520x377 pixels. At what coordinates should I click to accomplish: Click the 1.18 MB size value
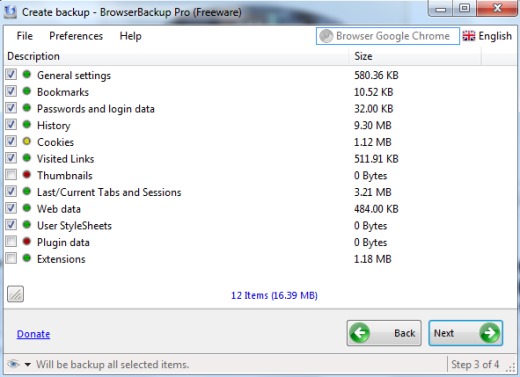click(373, 259)
